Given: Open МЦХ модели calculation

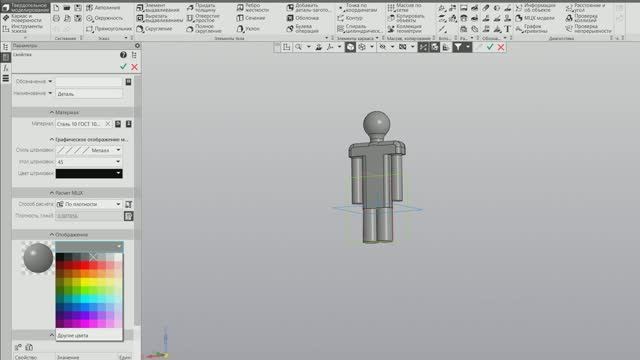Looking at the screenshot, I should pos(535,18).
